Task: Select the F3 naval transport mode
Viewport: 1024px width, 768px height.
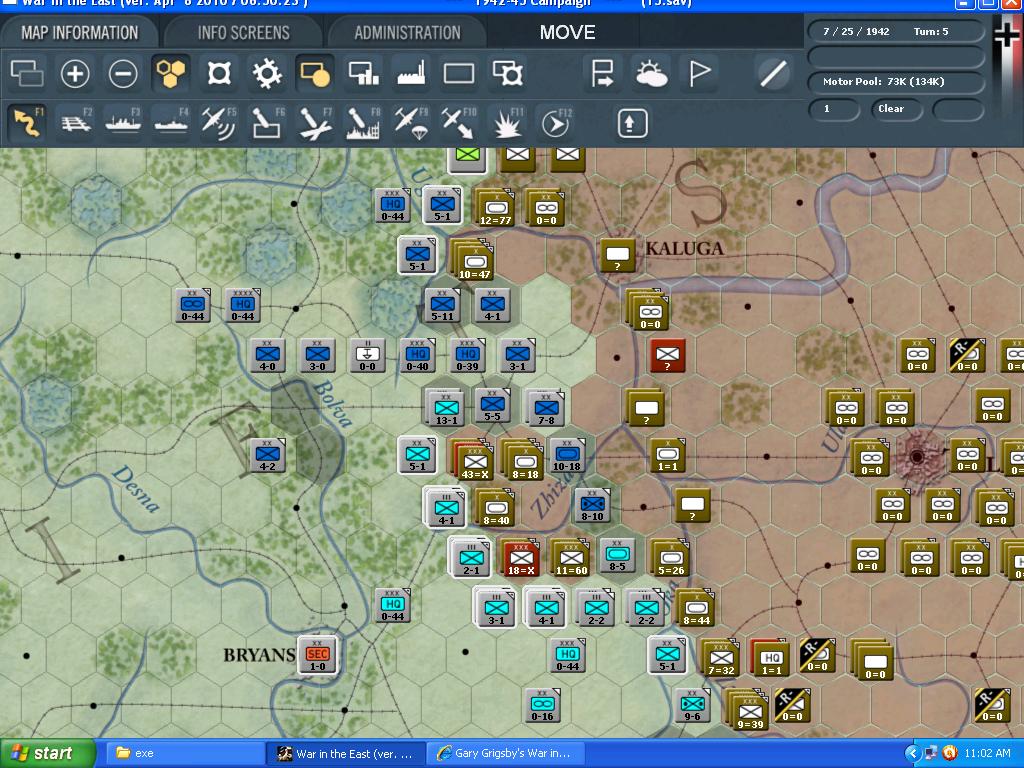Action: point(123,123)
